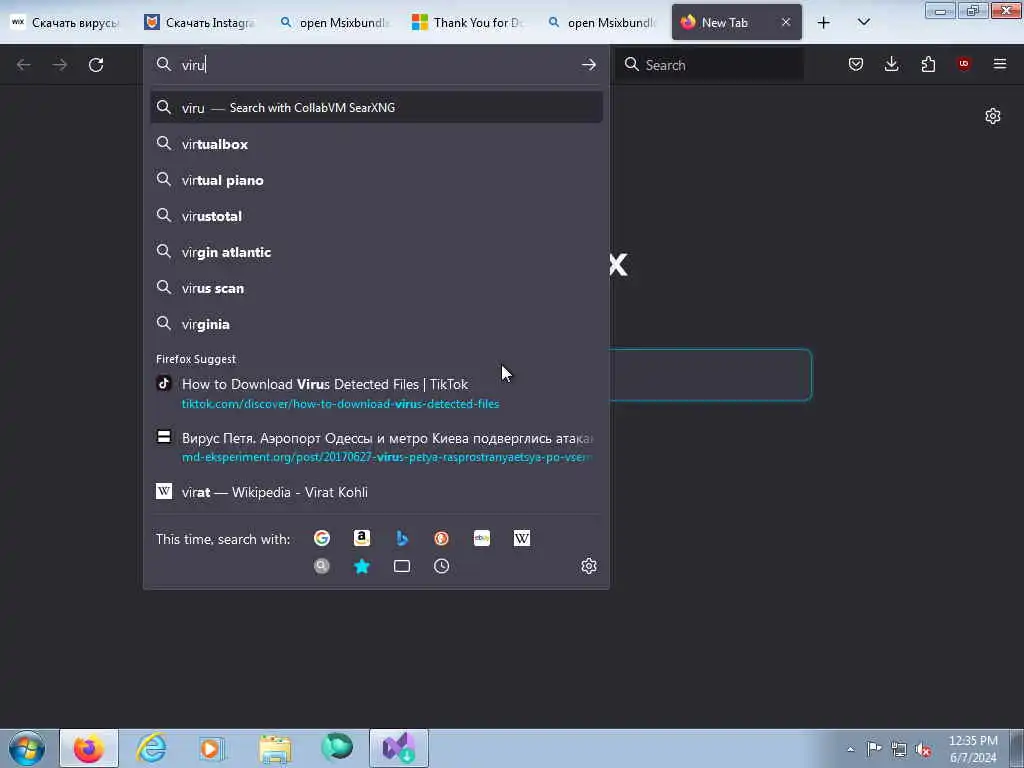Select the virtualbox suggestion
The image size is (1024, 768).
pos(376,144)
